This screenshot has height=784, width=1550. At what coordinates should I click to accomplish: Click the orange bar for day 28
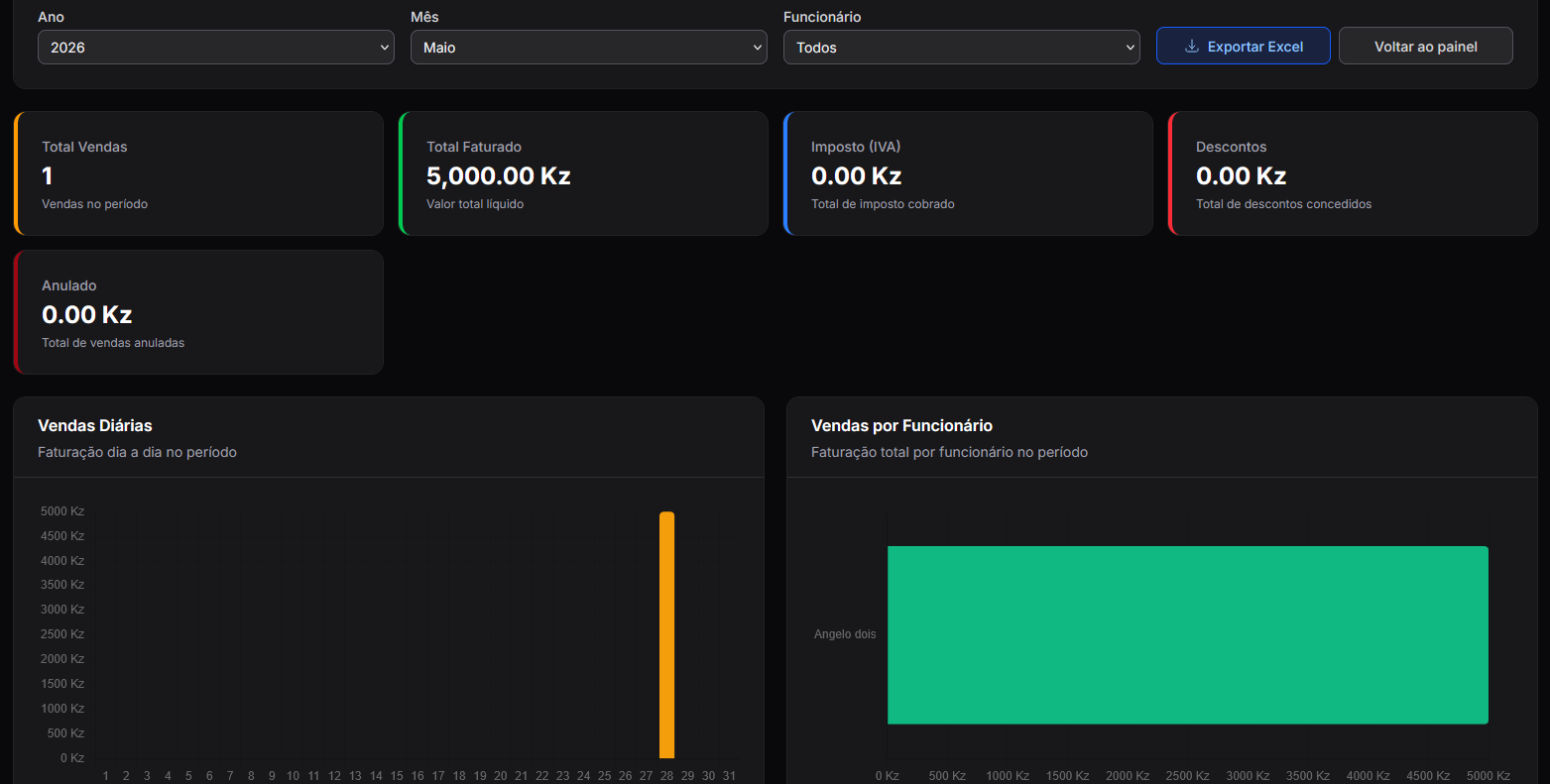click(666, 635)
